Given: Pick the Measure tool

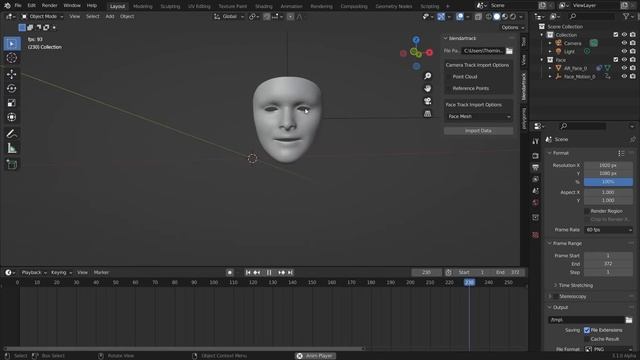Looking at the screenshot, I should pyautogui.click(x=12, y=148).
